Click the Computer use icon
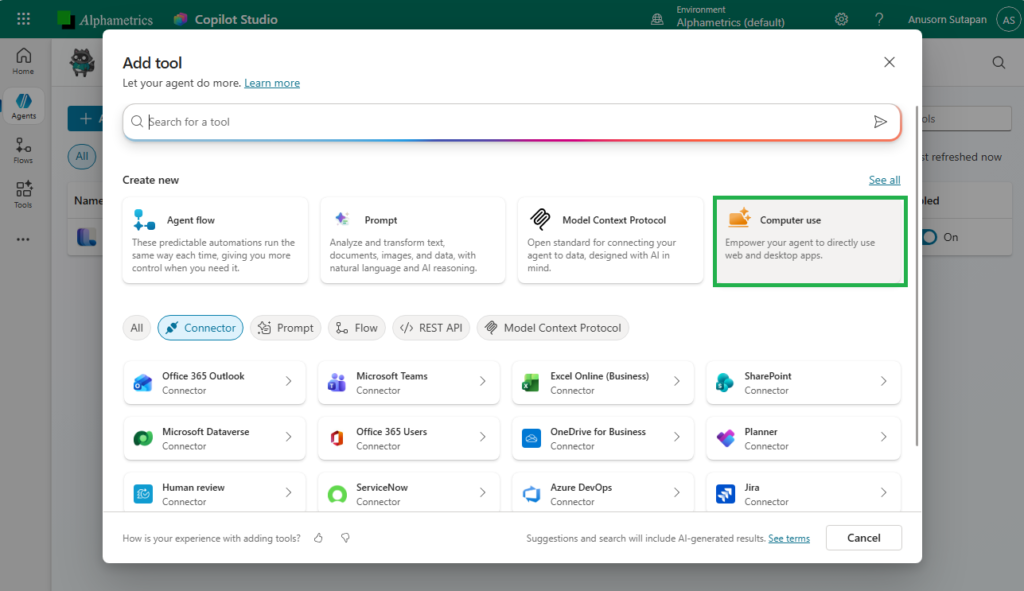This screenshot has width=1024, height=591. (739, 218)
